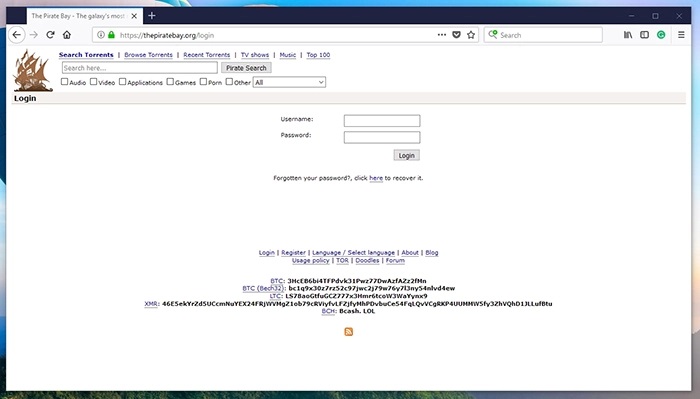The height and width of the screenshot is (399, 700).
Task: Close The Pirate Bay tab
Action: pyautogui.click(x=134, y=16)
